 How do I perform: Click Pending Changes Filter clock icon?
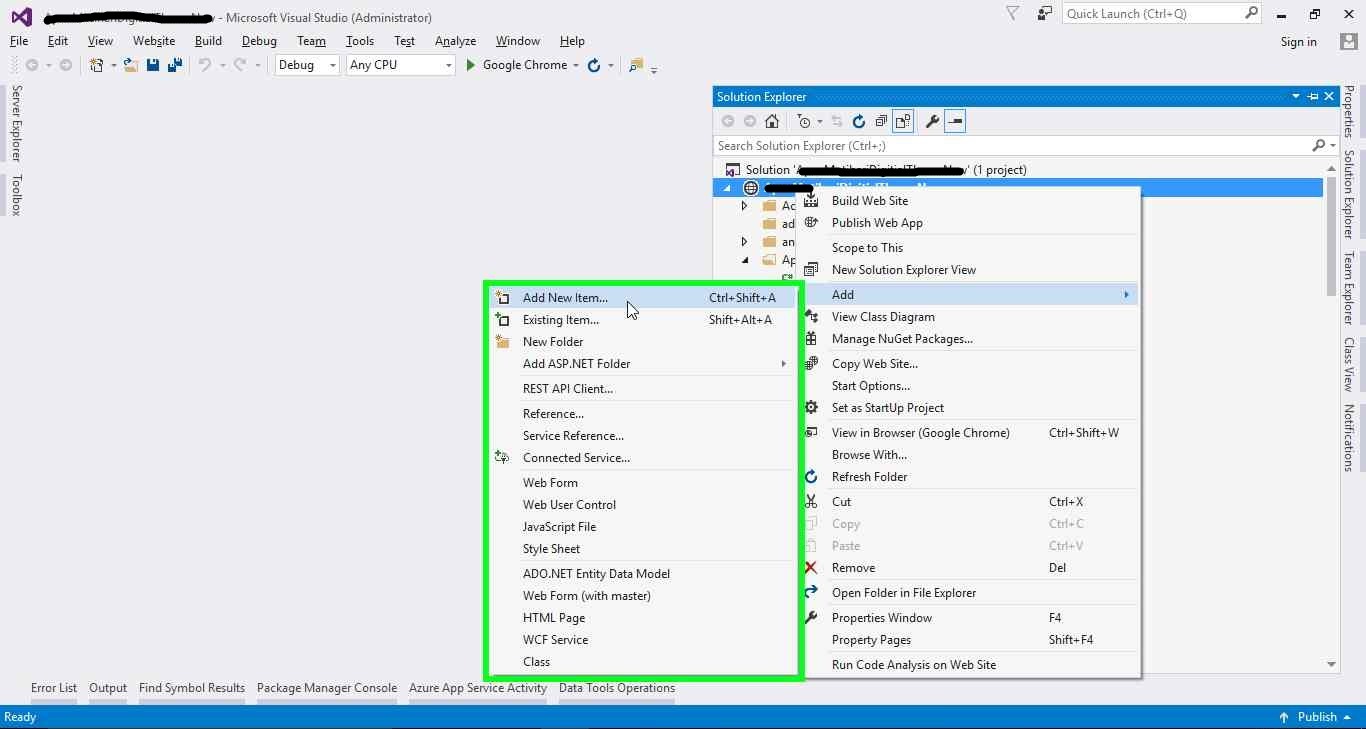[x=803, y=121]
